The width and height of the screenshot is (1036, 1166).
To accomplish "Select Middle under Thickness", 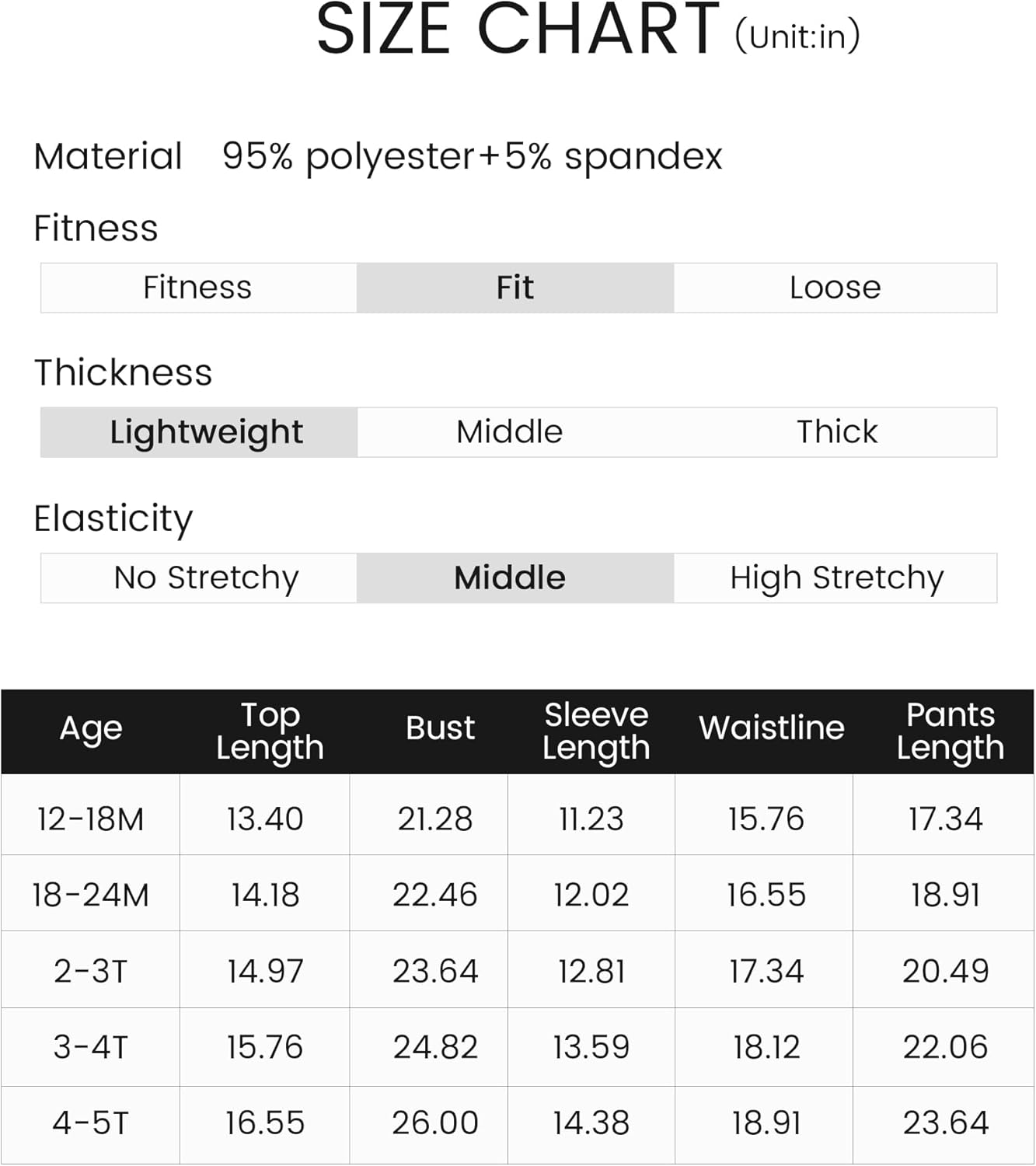I will click(x=509, y=432).
